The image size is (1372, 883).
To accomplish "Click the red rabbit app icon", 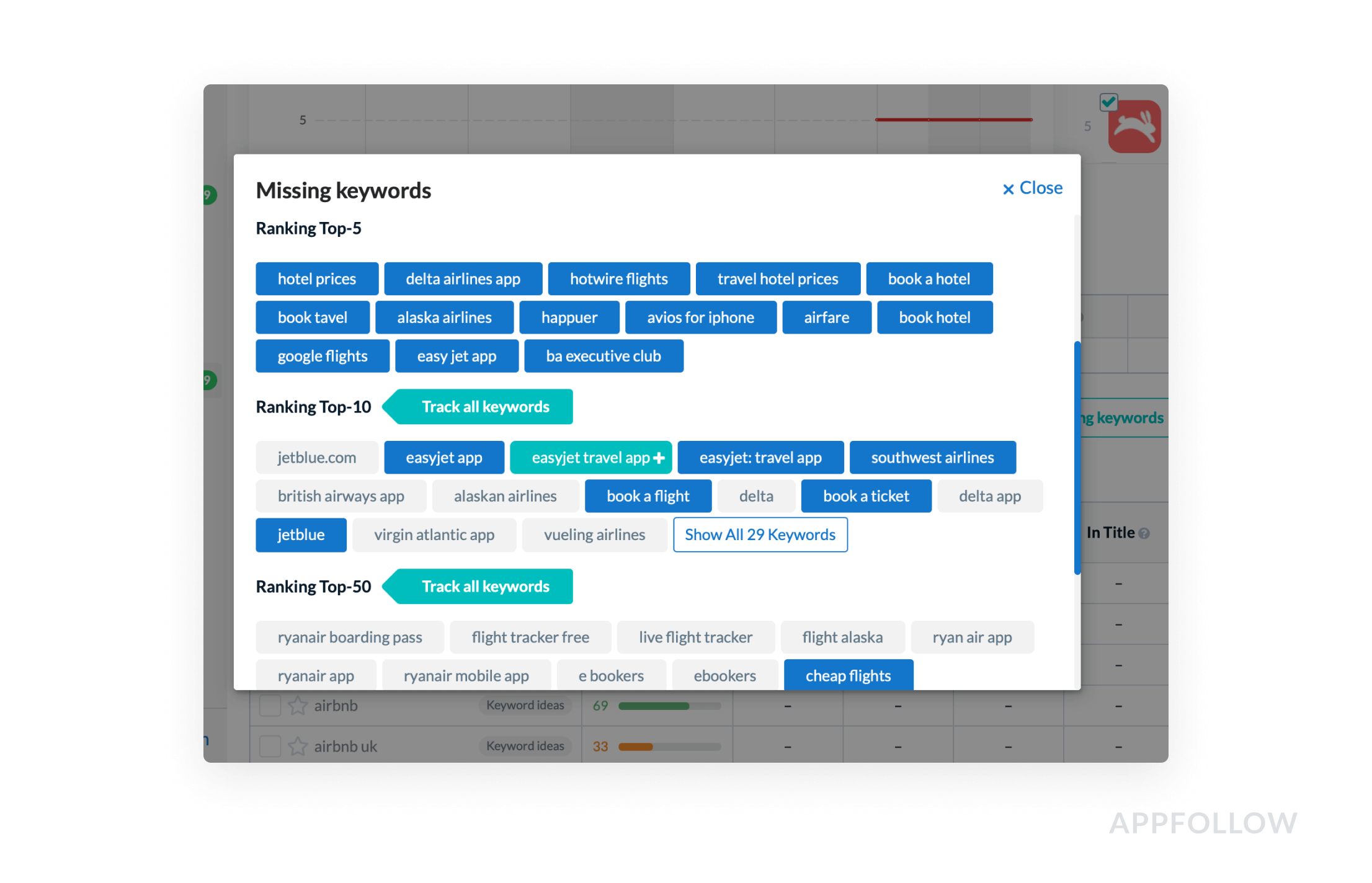I will (x=1134, y=127).
